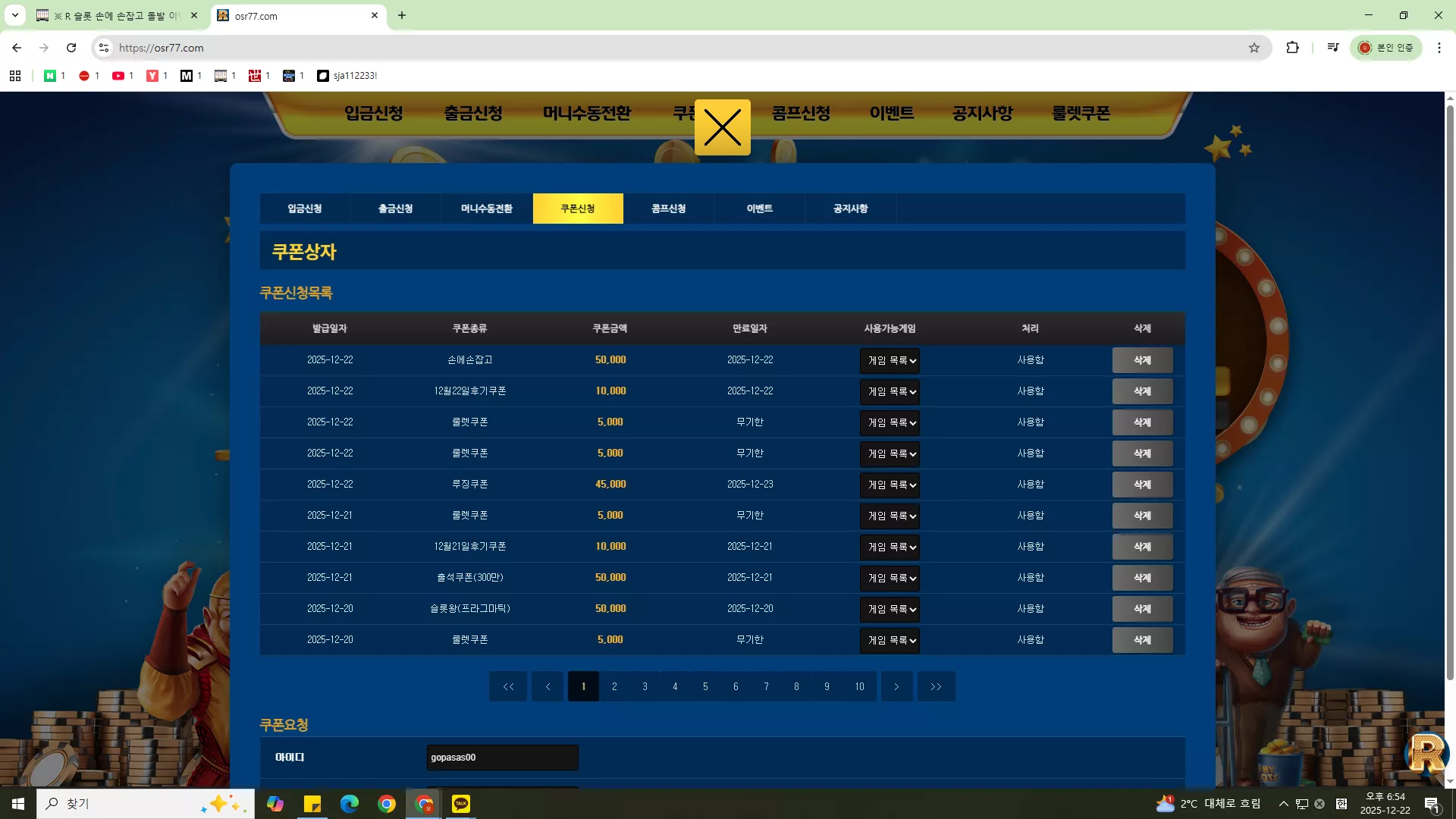Open the floating R chat icon

pos(1426,753)
